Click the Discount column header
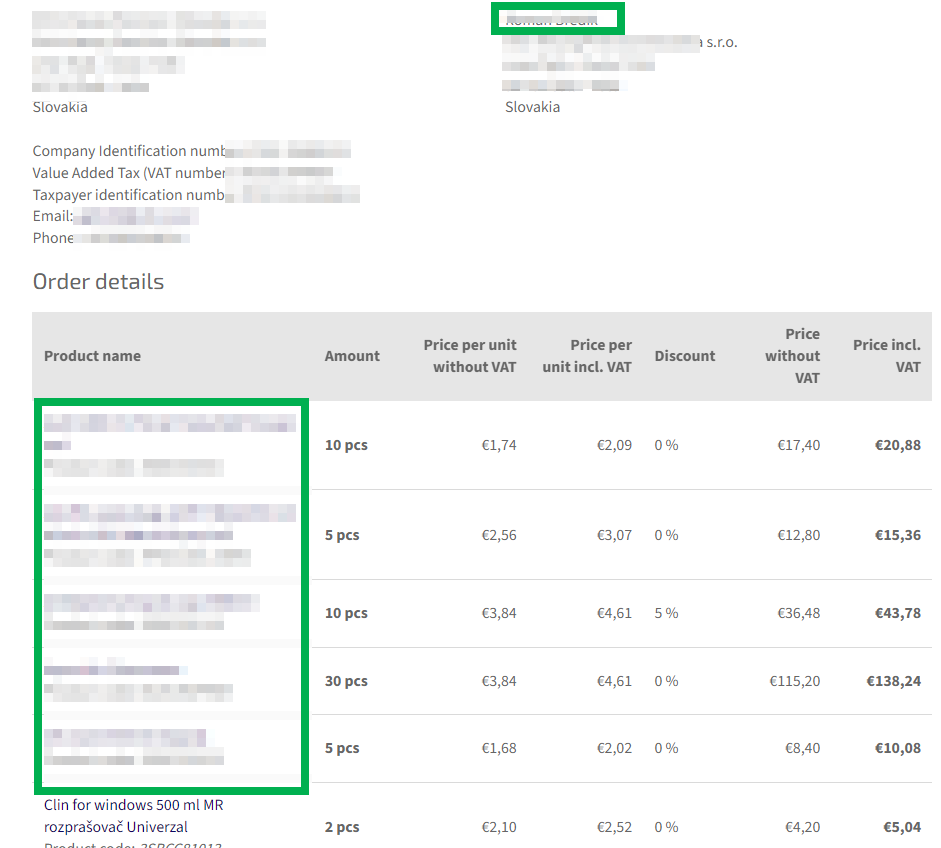 685,356
